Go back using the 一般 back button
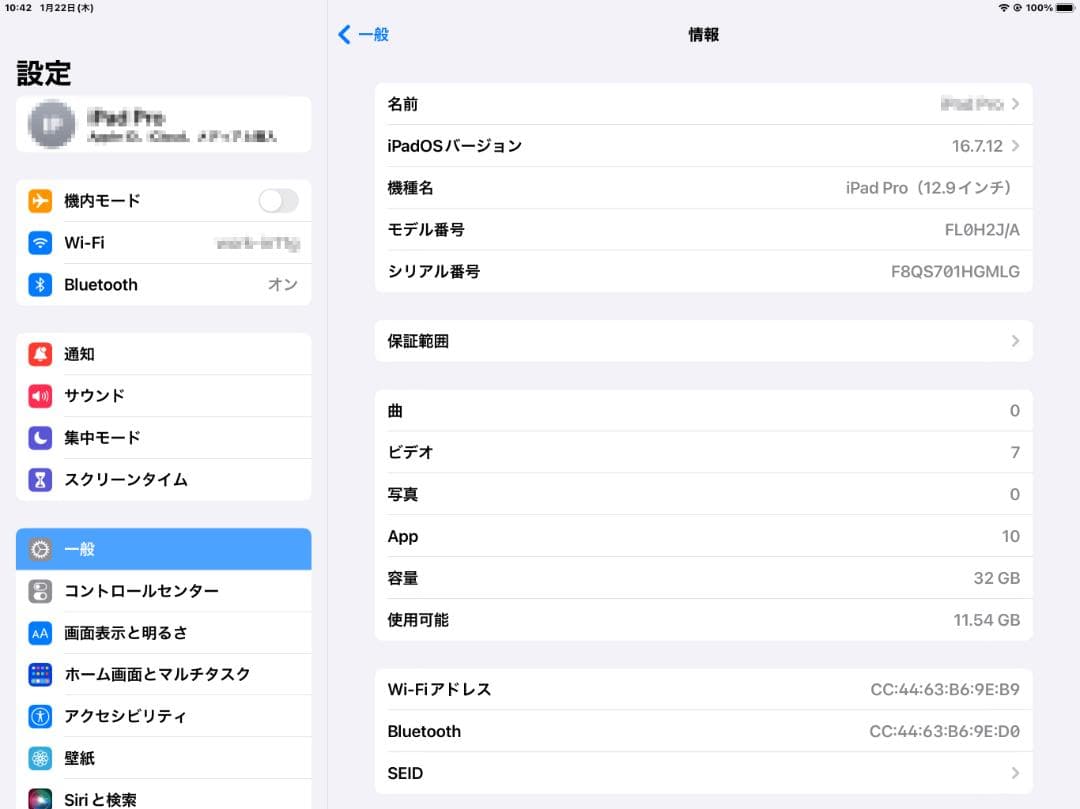Screen dimensions: 1080x809 [363, 34]
